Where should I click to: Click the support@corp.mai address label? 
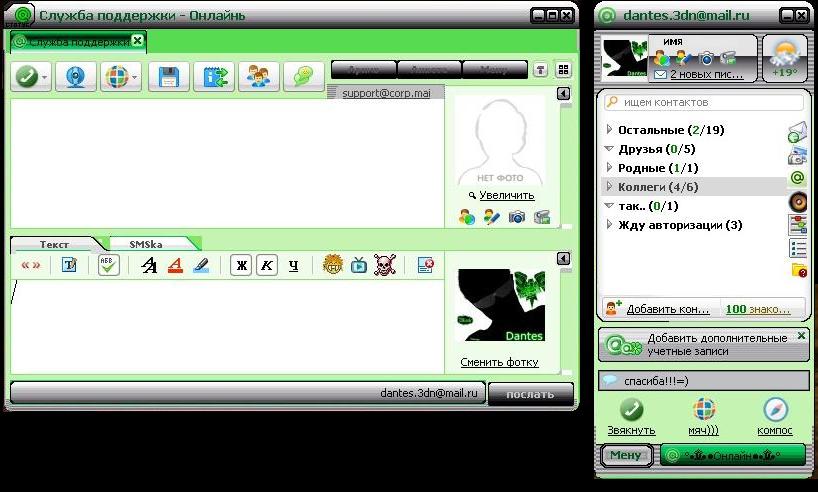pos(386,93)
